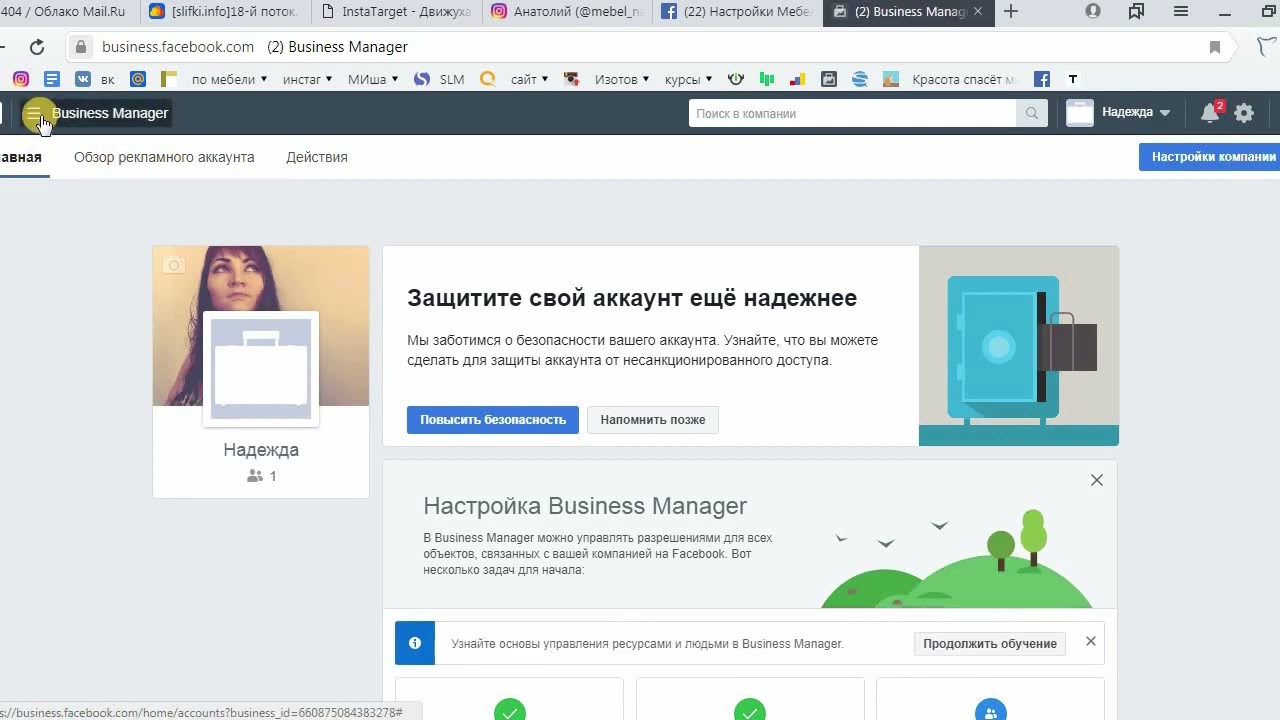Expand the инстаг bookmark folder
The height and width of the screenshot is (720, 1280).
307,79
